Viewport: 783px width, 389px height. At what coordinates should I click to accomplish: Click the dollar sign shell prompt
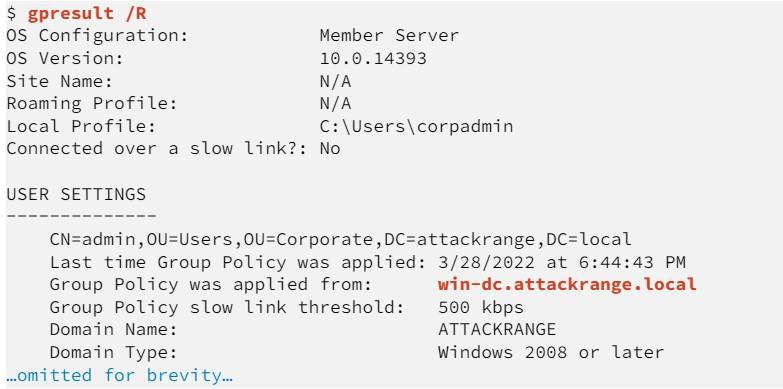[x=11, y=13]
